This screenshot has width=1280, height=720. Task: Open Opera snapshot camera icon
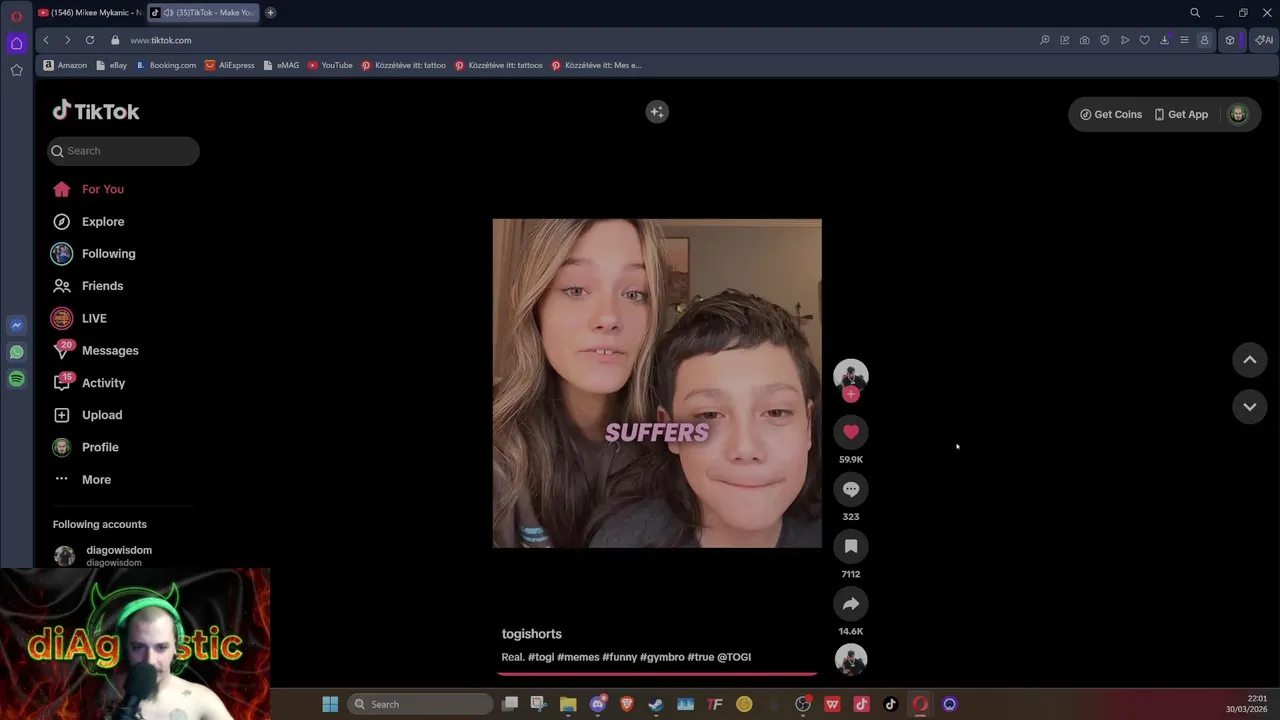(1084, 40)
